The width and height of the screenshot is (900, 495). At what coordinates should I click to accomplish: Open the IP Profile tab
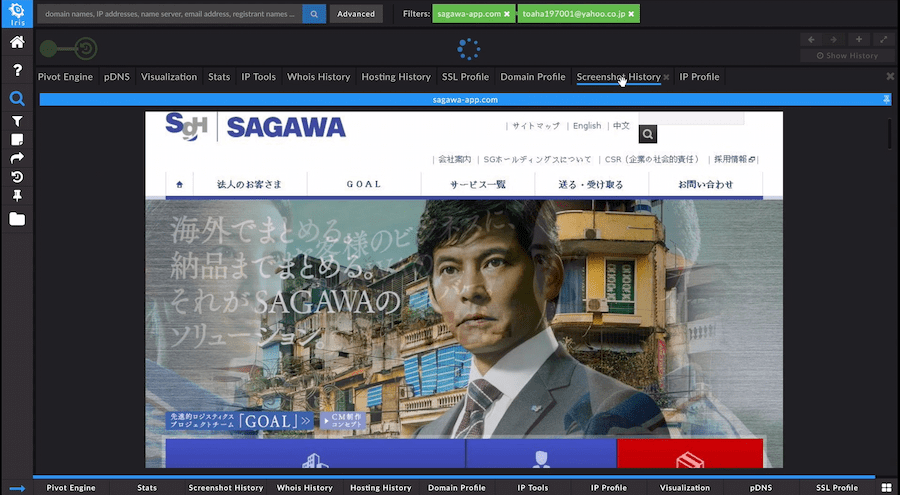click(x=699, y=77)
